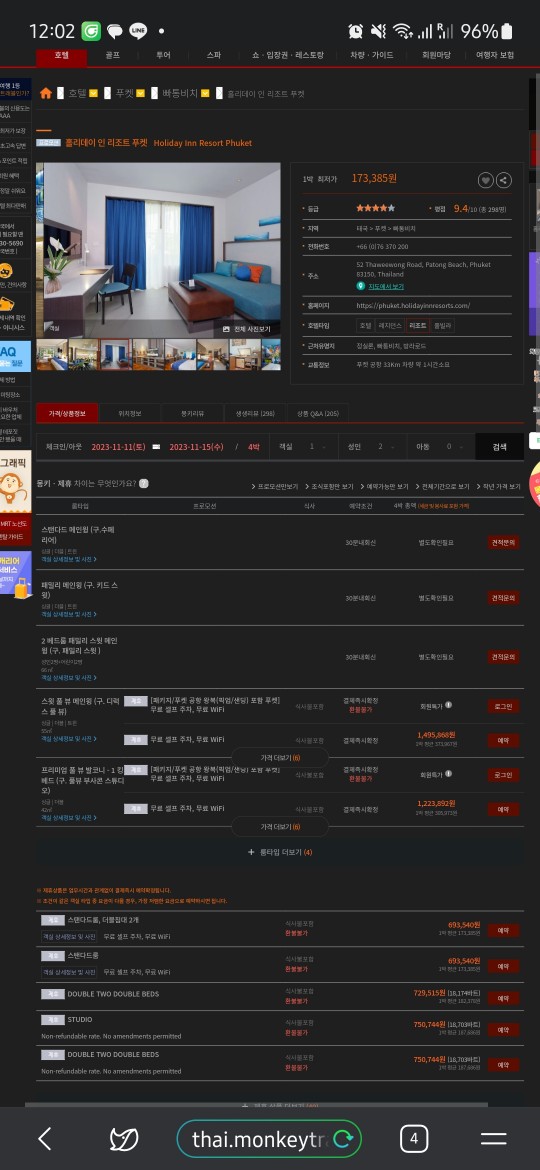This screenshot has width=540, height=1170.
Task: Click 프로모션만보기 filter link
Action: click(275, 487)
